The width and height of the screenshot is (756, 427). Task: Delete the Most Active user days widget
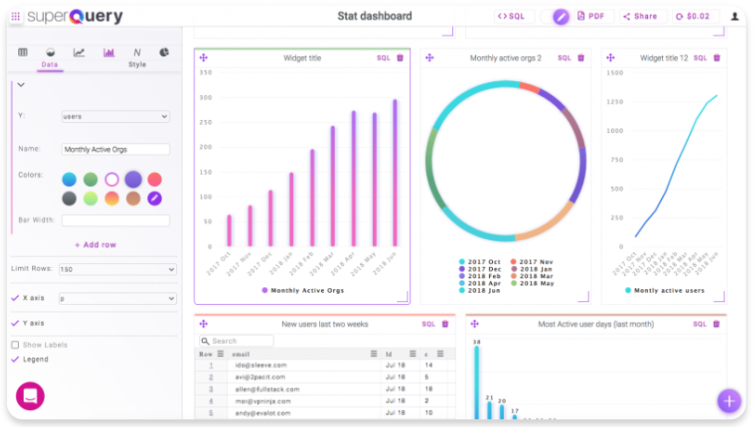point(716,324)
